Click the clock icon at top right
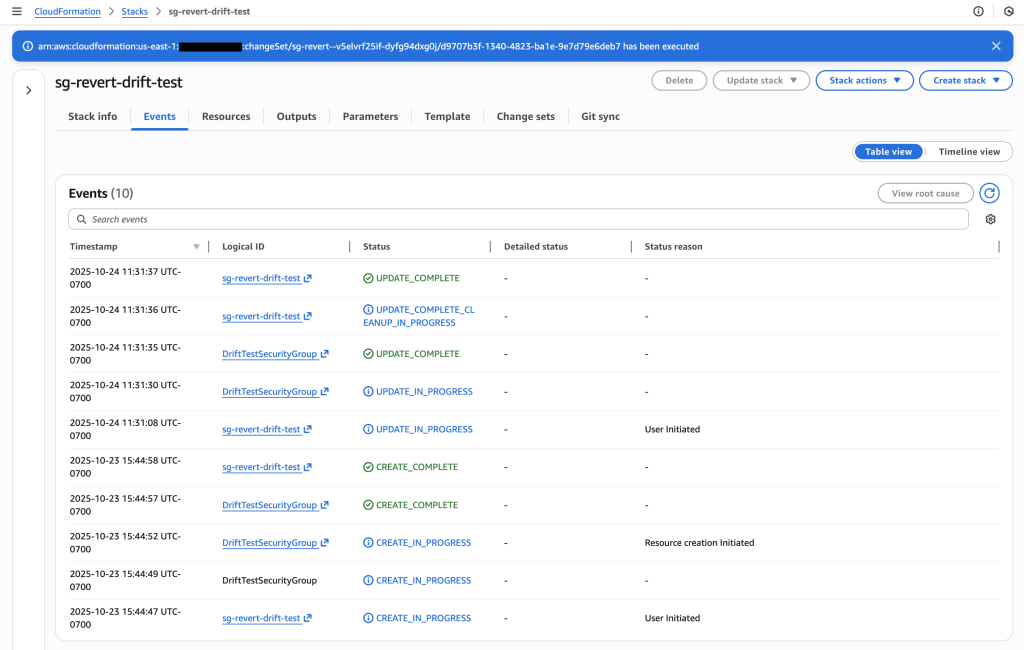The height and width of the screenshot is (650, 1024). tap(1008, 11)
